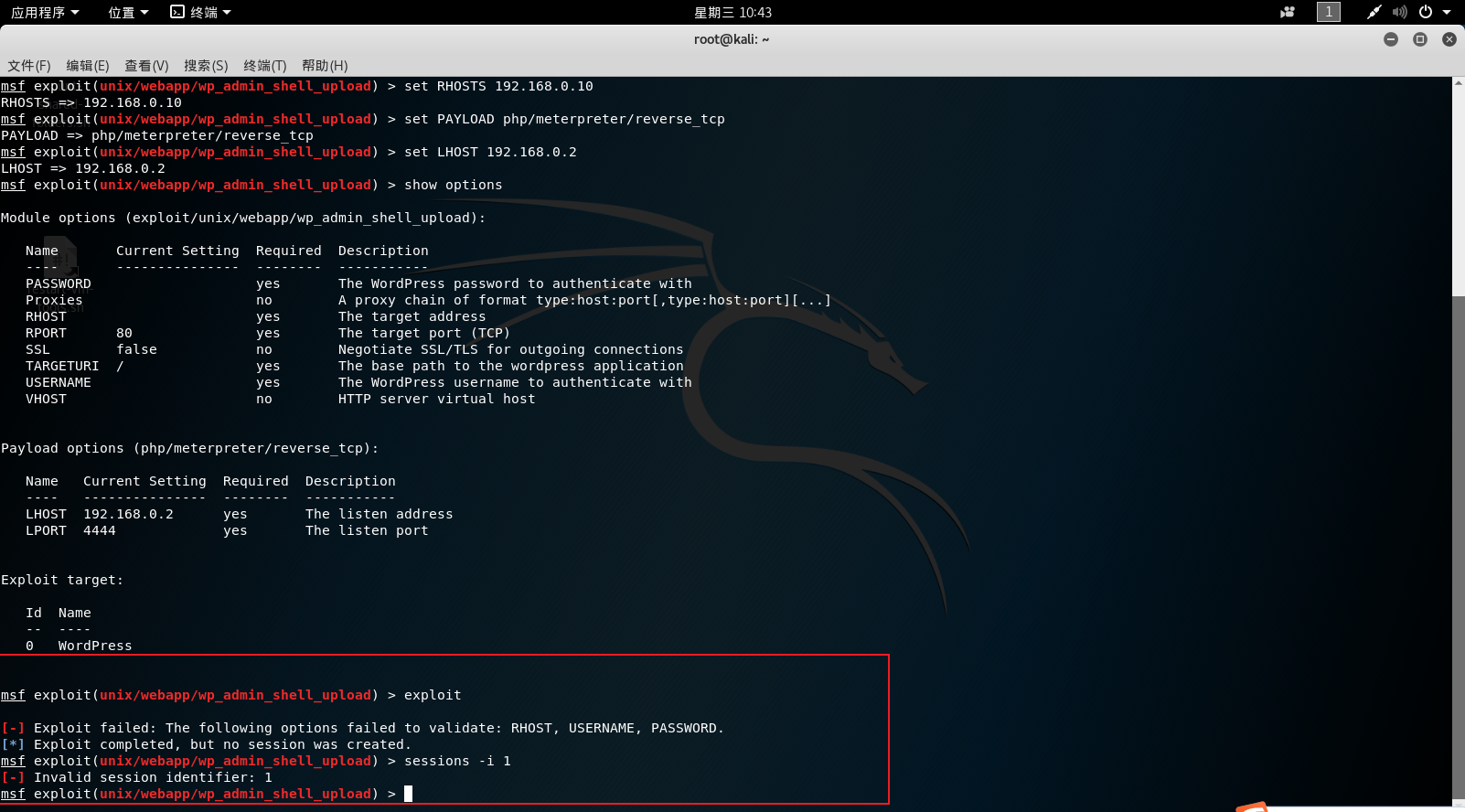Image resolution: width=1465 pixels, height=812 pixels.
Task: Click 'A proxy chain of format' description
Action: coord(584,300)
